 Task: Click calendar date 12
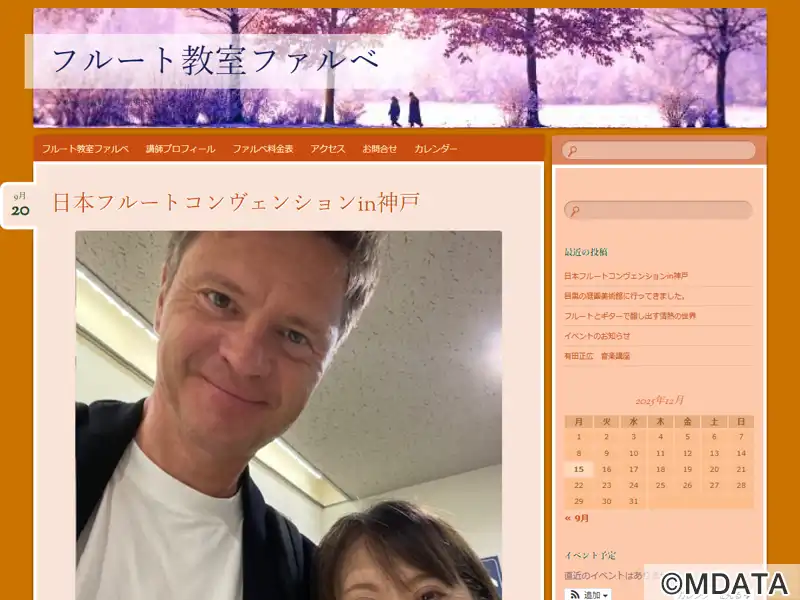coord(687,454)
